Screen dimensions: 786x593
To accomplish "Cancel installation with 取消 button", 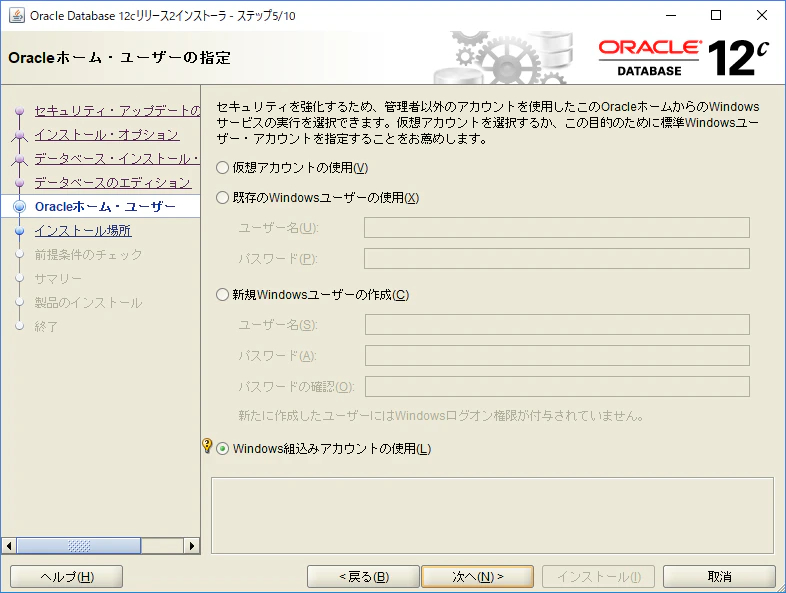I will pyautogui.click(x=719, y=576).
